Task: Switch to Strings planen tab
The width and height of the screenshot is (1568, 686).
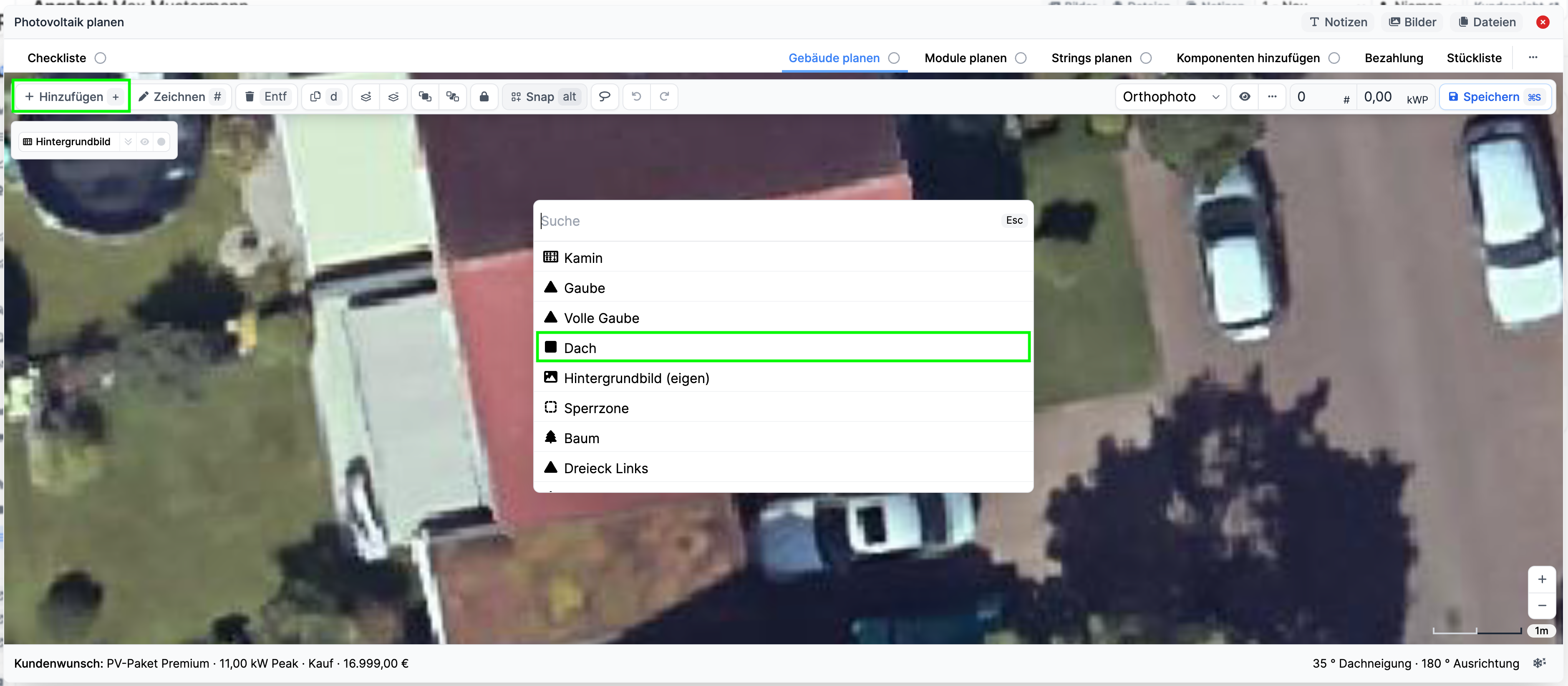Action: coord(1091,58)
